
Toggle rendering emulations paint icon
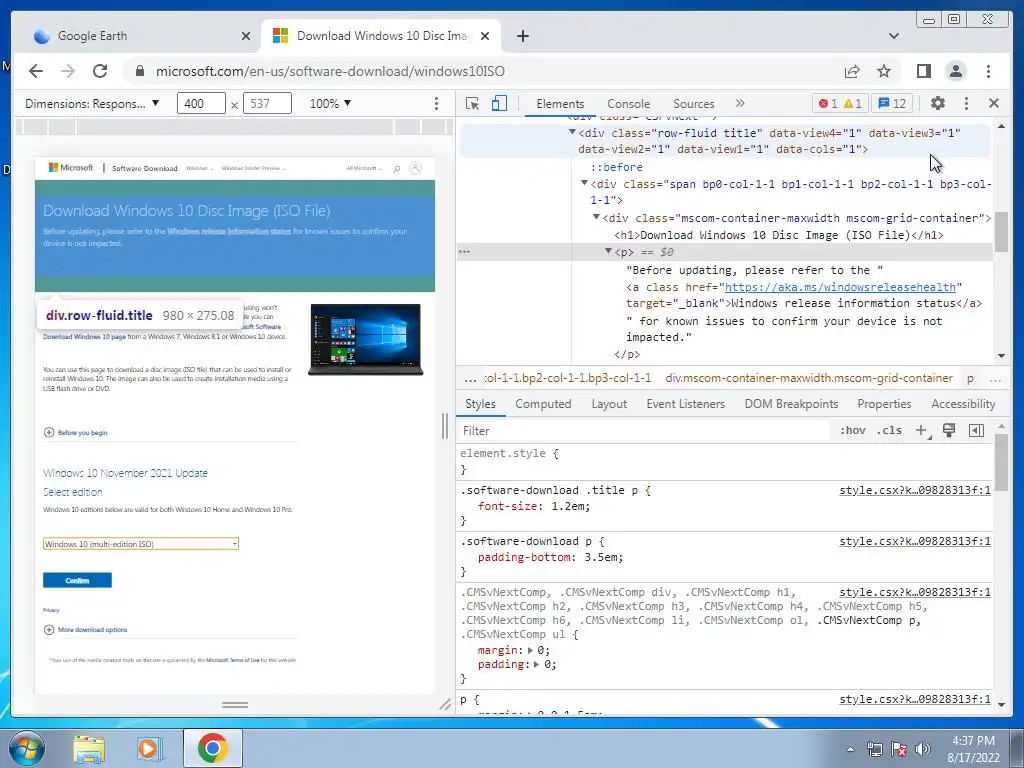949,430
